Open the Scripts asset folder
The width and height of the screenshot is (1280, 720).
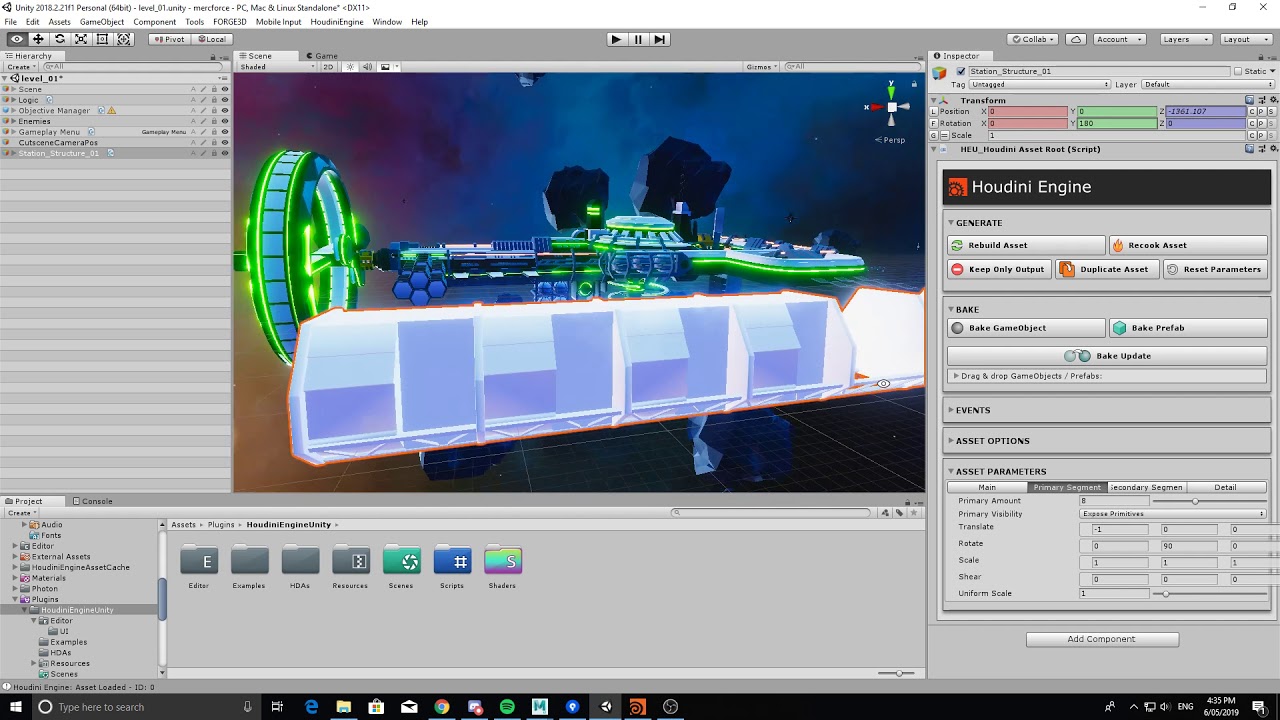452,568
